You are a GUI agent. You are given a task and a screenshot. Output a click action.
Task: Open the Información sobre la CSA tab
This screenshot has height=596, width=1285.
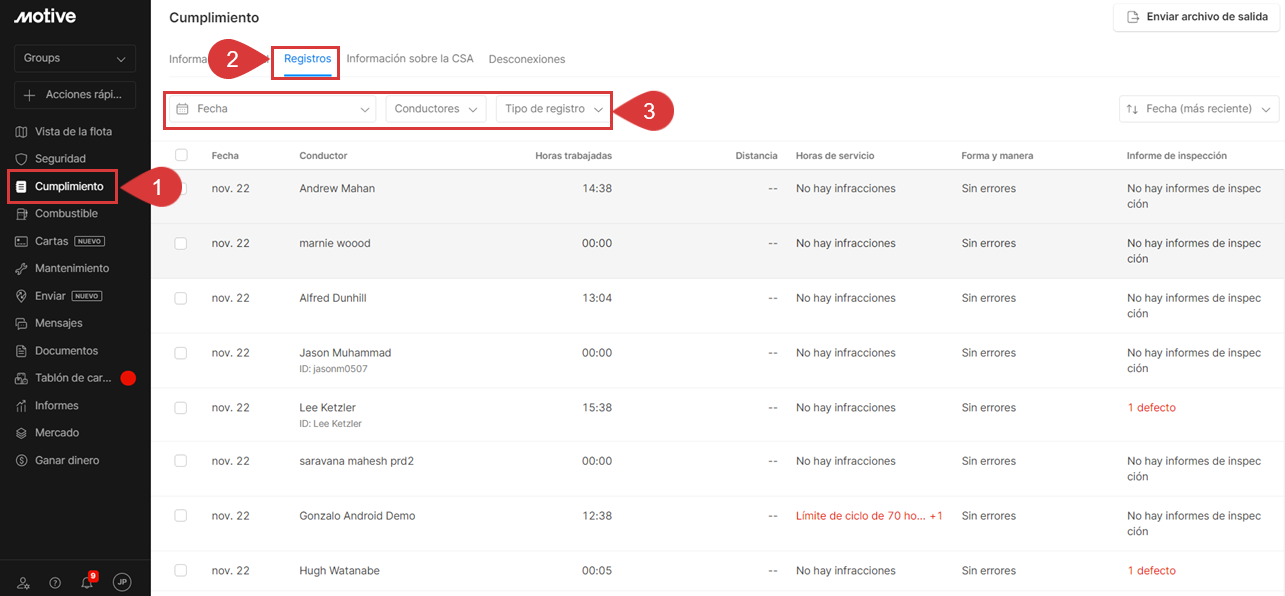click(x=409, y=59)
